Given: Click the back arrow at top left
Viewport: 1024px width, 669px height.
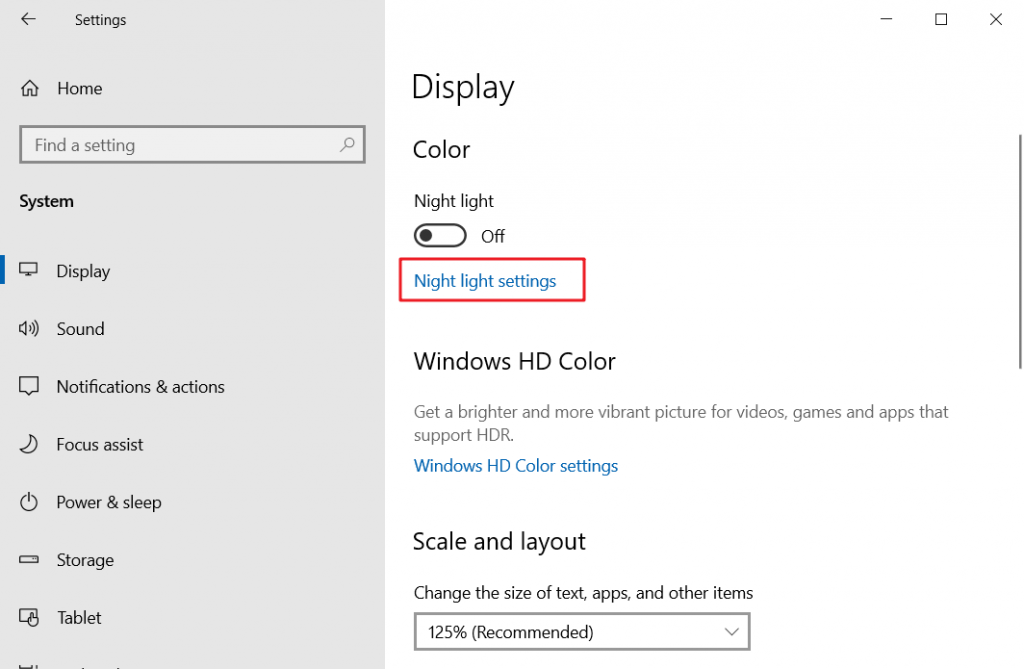Looking at the screenshot, I should click(x=27, y=19).
